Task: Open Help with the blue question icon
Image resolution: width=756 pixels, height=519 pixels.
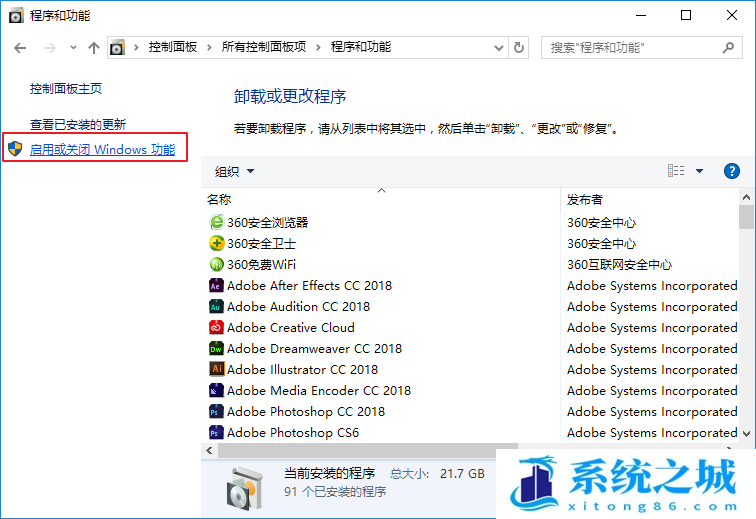Action: click(x=731, y=171)
